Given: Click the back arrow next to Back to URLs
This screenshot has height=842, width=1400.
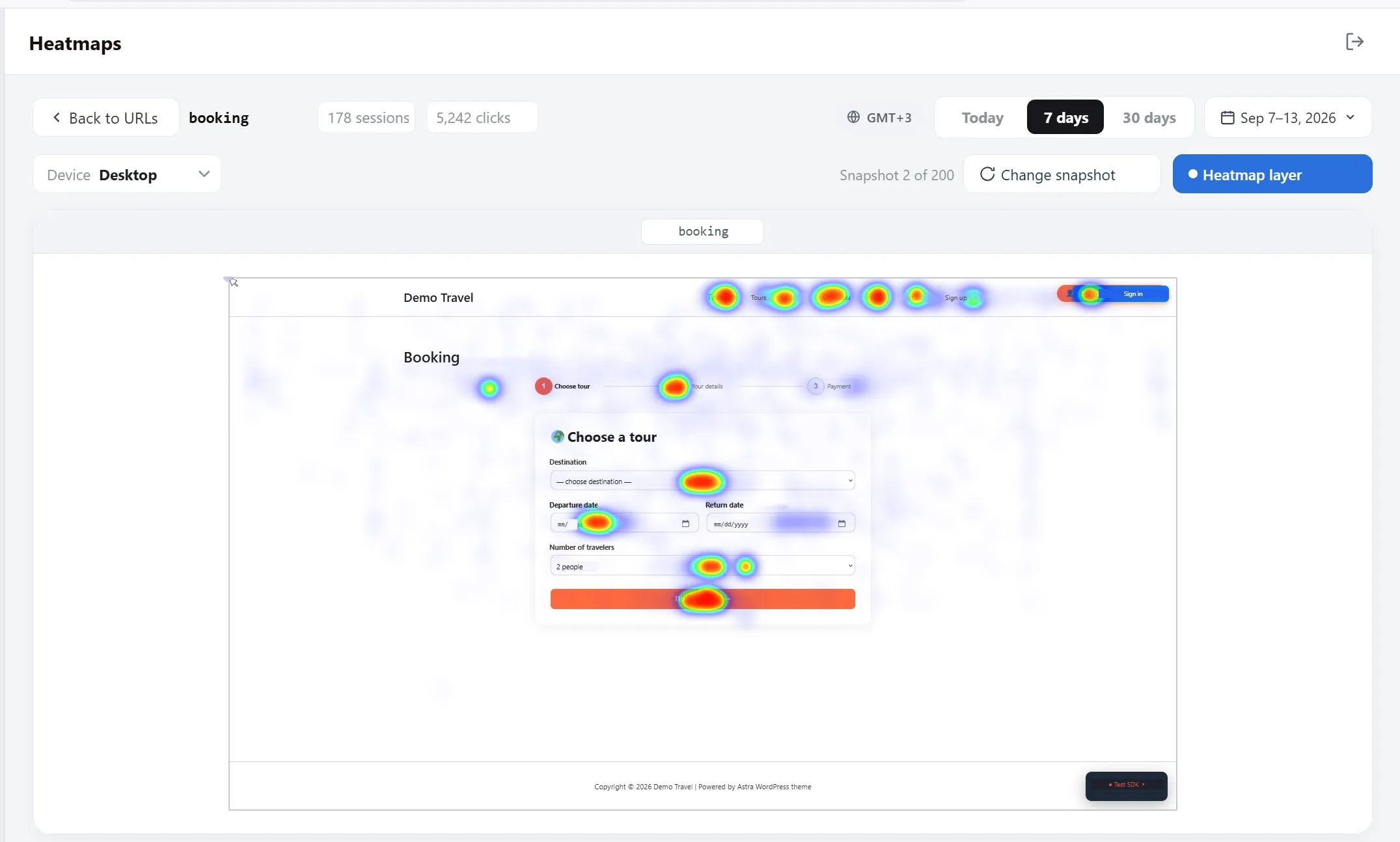Looking at the screenshot, I should pos(57,118).
